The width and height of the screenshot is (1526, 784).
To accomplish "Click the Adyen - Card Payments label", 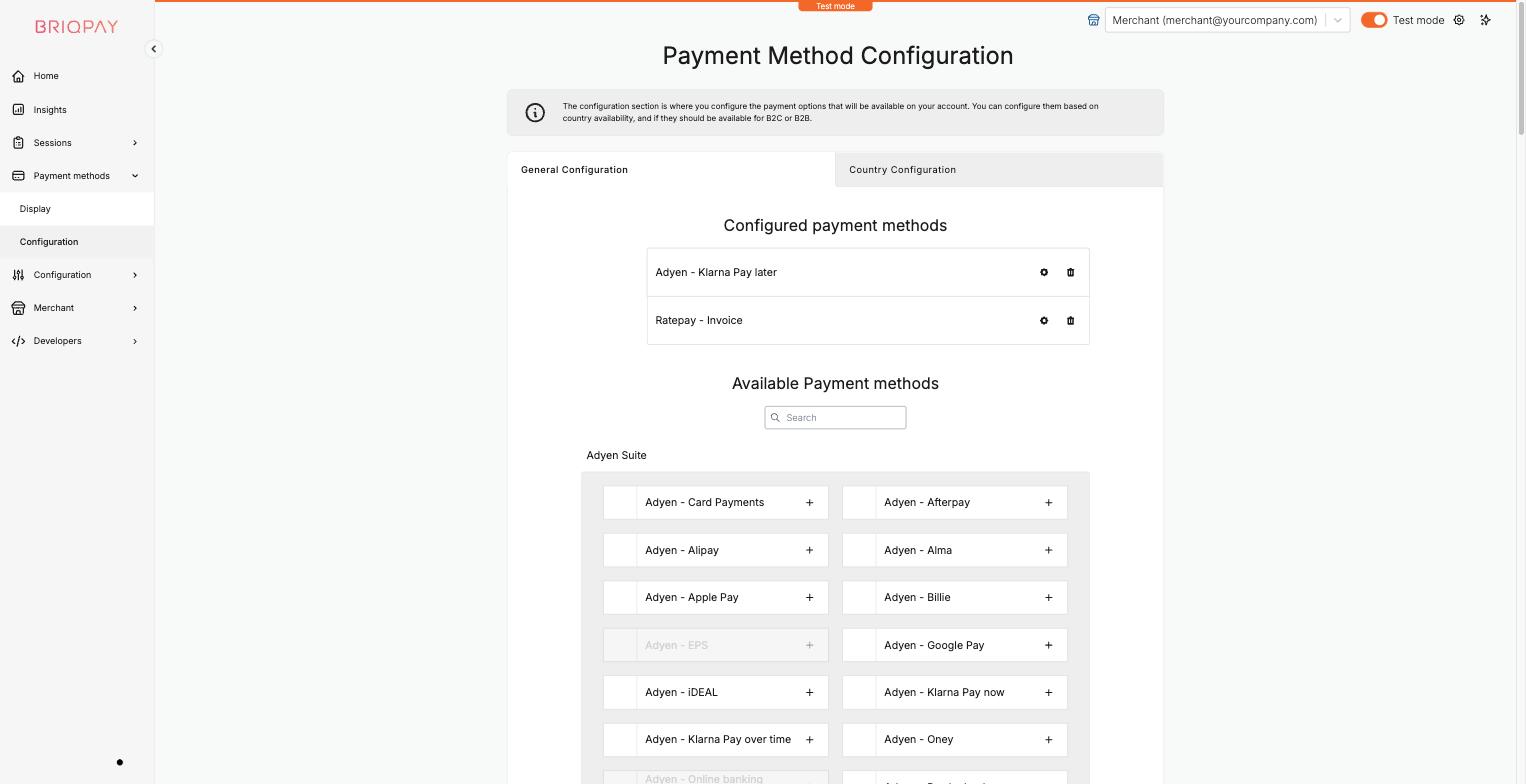I will tap(704, 503).
